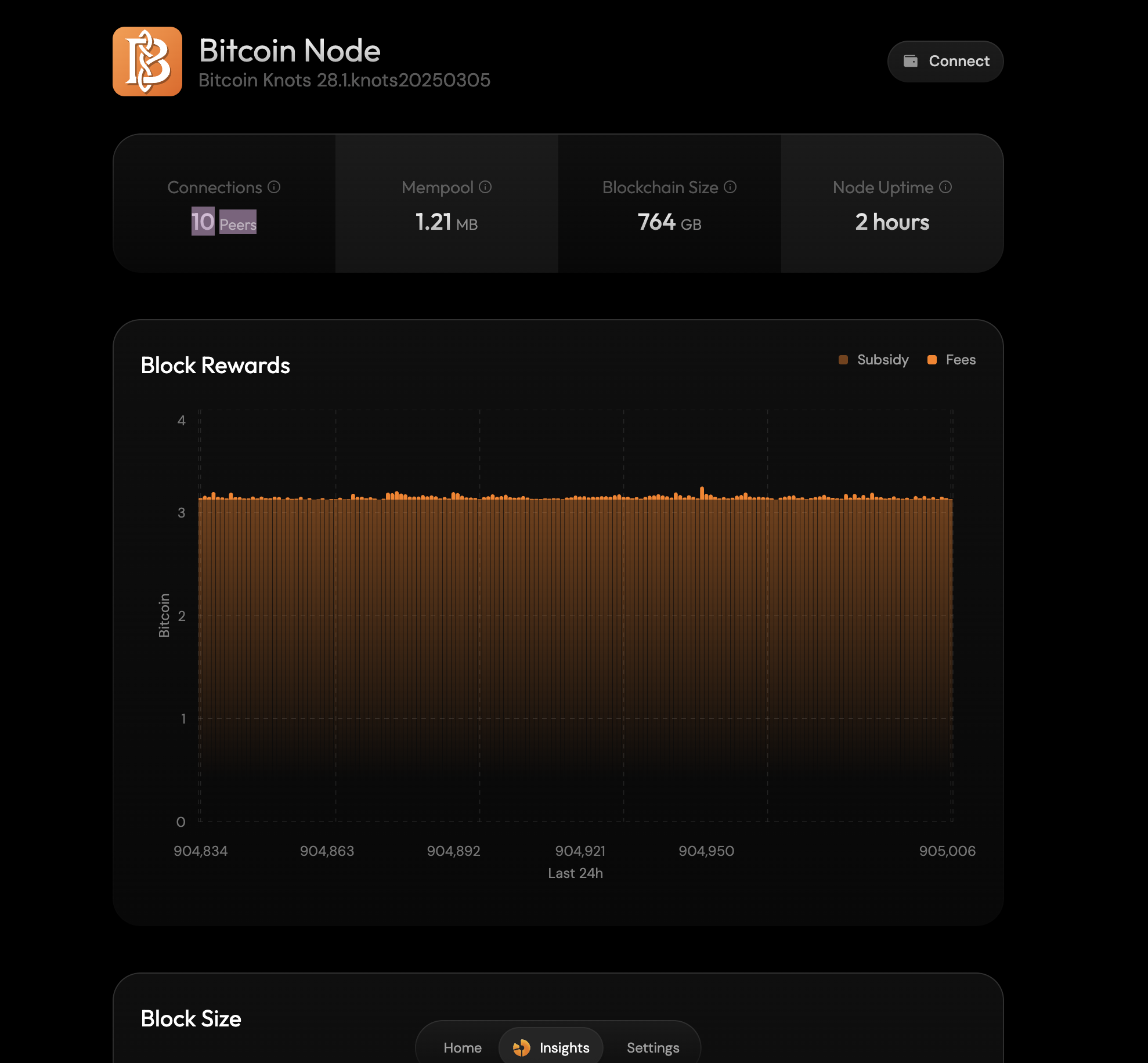Click the brown Subsidy color swatch

click(x=843, y=360)
